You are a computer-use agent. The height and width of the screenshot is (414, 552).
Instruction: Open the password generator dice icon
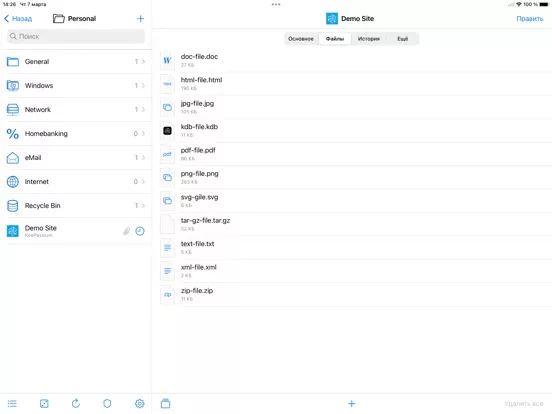[44, 403]
